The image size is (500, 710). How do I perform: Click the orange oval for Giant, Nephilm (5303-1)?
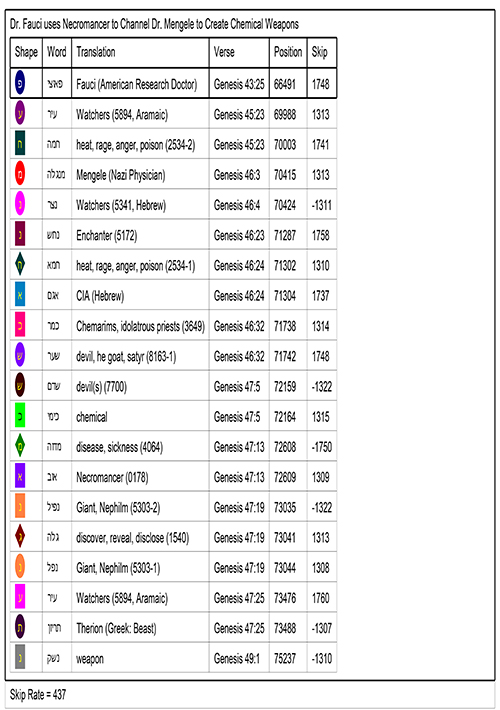(20, 567)
